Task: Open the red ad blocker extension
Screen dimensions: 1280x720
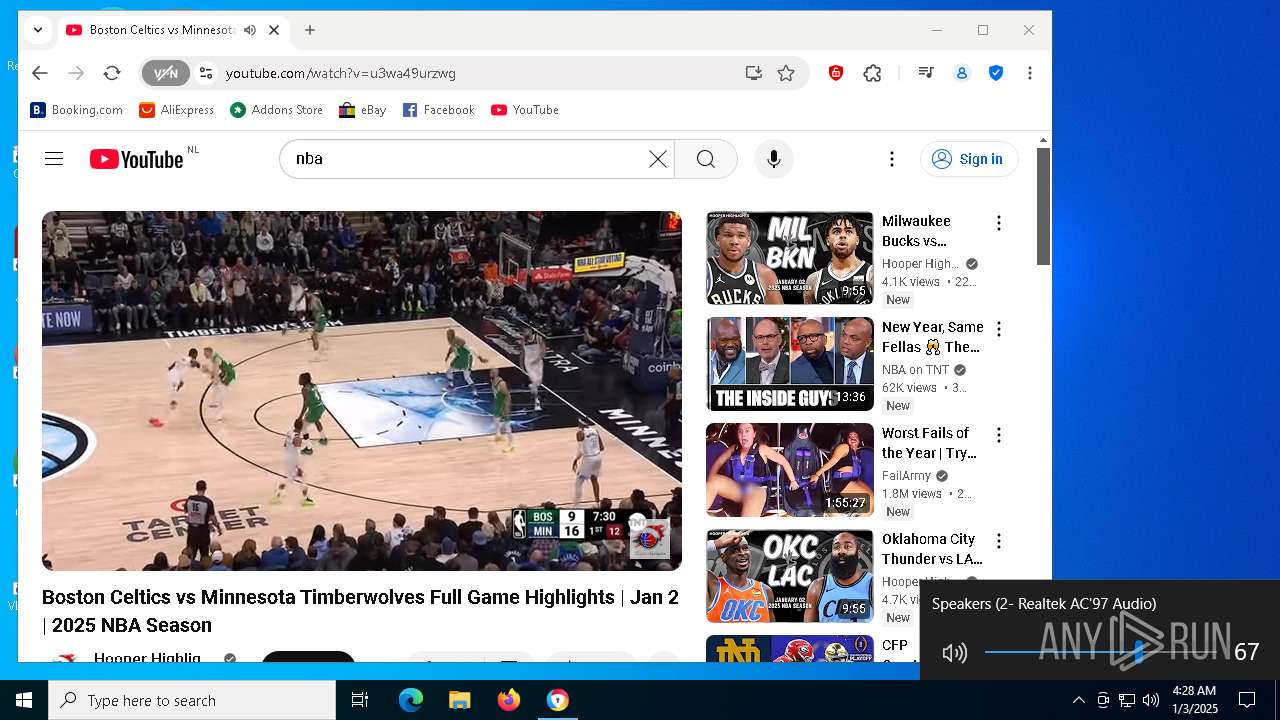Action: tap(836, 73)
